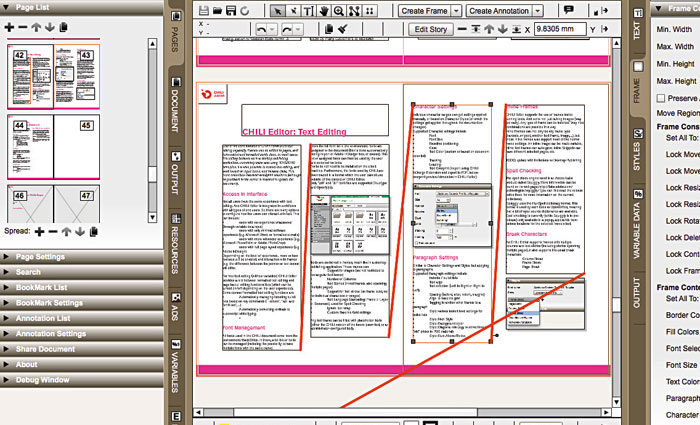The width and height of the screenshot is (700, 425).
Task: Click the Move up arrow beside Edit Story
Action: click(489, 29)
